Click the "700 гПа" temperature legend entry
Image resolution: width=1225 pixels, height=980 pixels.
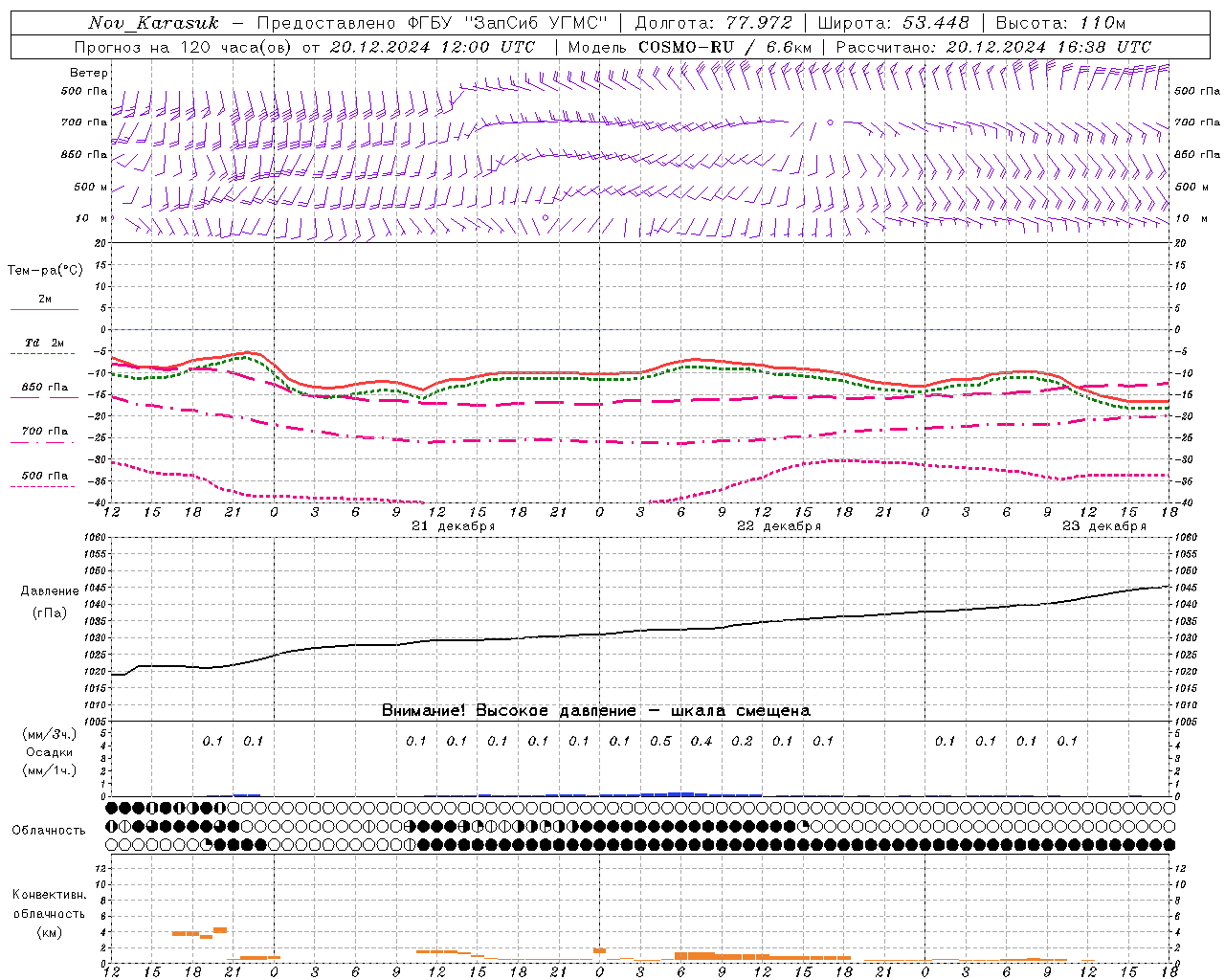pyautogui.click(x=45, y=432)
